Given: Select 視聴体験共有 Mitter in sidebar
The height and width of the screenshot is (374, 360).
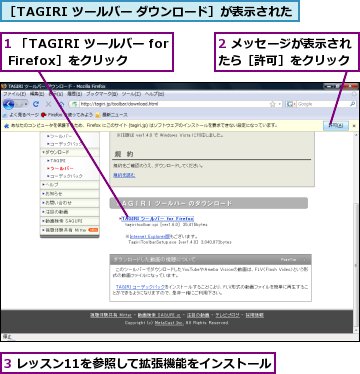Looking at the screenshot, I should click(70, 230).
